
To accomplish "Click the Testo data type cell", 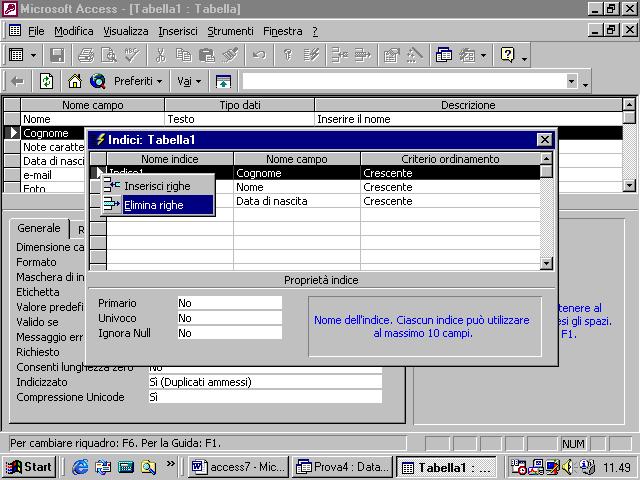I will [240, 119].
